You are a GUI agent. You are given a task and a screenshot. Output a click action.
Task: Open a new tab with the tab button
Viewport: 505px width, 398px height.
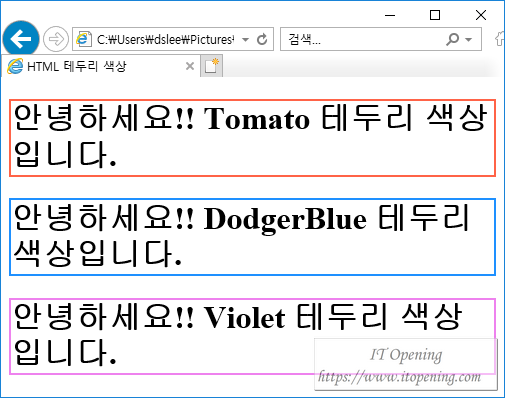tap(211, 66)
